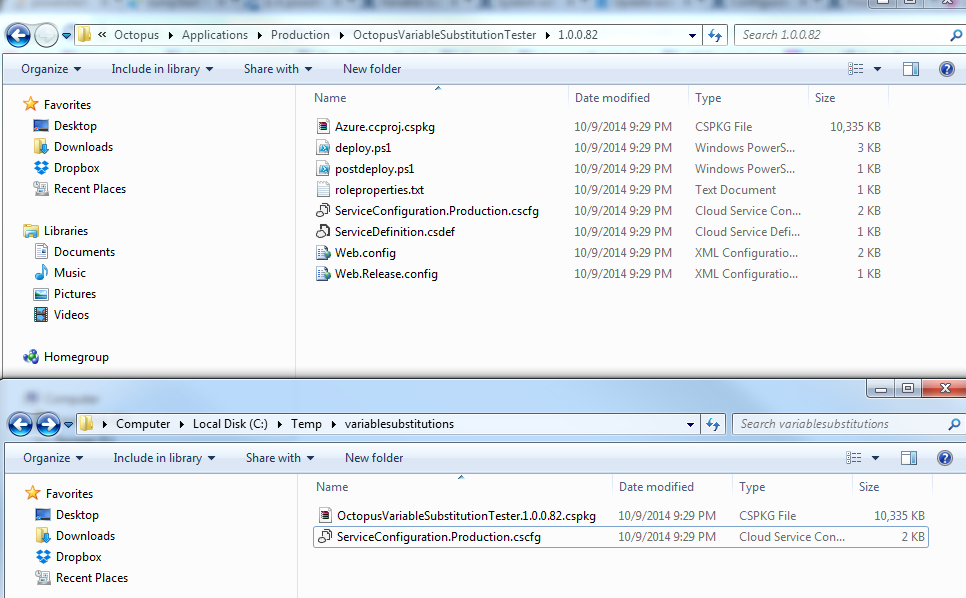Select the Web.Release.config file icon
This screenshot has width=966, height=598.
pyautogui.click(x=323, y=273)
